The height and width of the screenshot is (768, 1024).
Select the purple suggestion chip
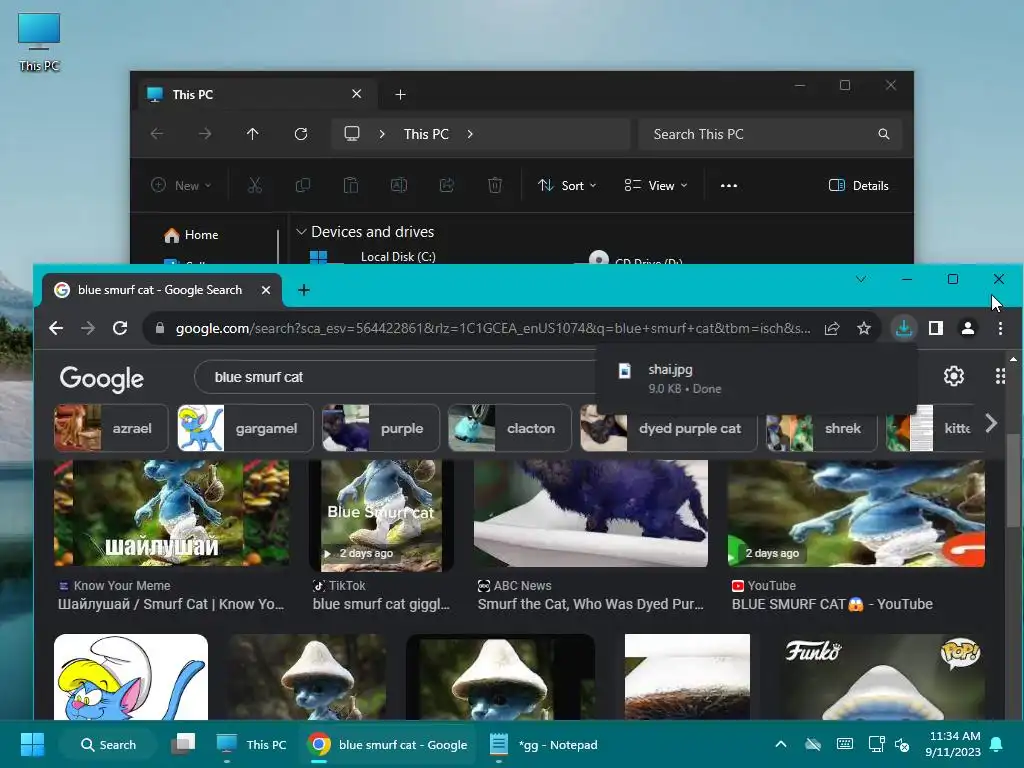(381, 428)
